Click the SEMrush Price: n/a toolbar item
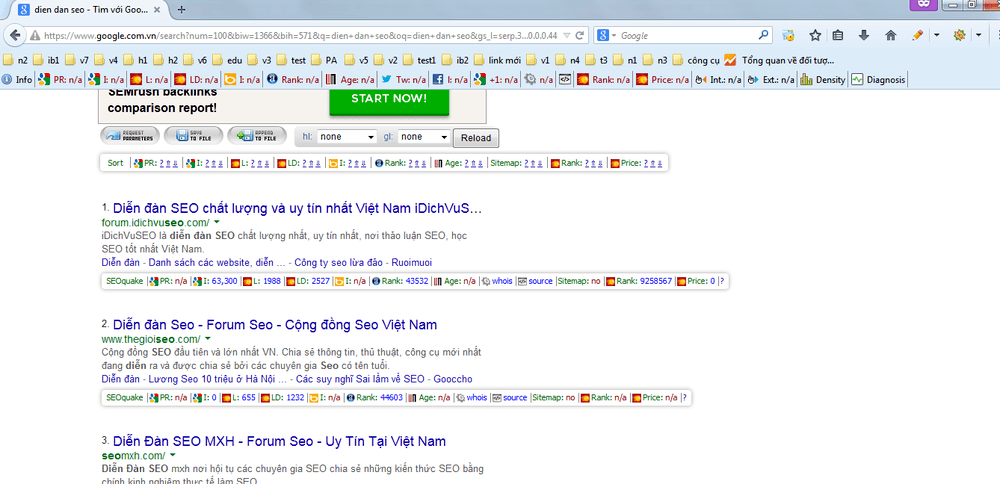The width and height of the screenshot is (1000, 484). coord(663,80)
